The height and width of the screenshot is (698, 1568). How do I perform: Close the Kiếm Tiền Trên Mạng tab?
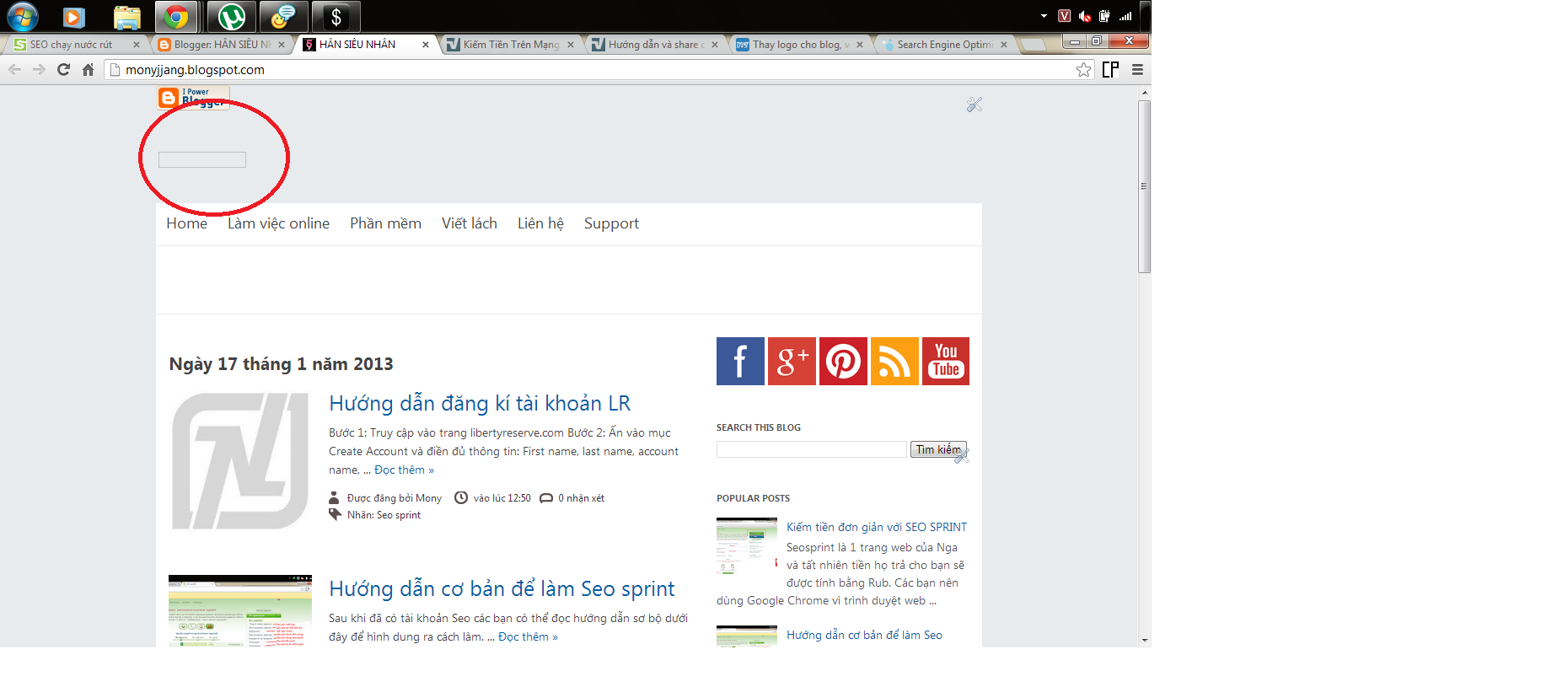(571, 45)
